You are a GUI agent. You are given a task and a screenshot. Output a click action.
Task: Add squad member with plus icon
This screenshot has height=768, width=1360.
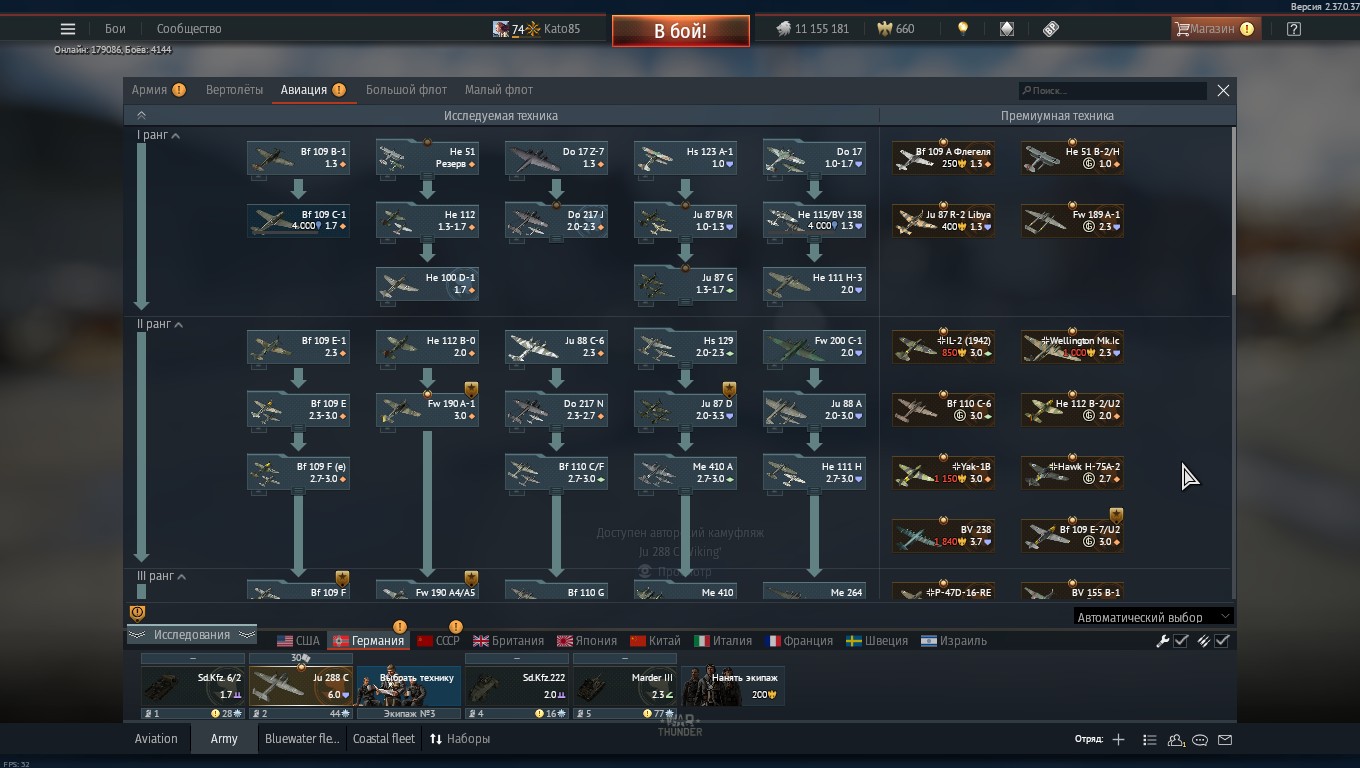coord(1118,740)
